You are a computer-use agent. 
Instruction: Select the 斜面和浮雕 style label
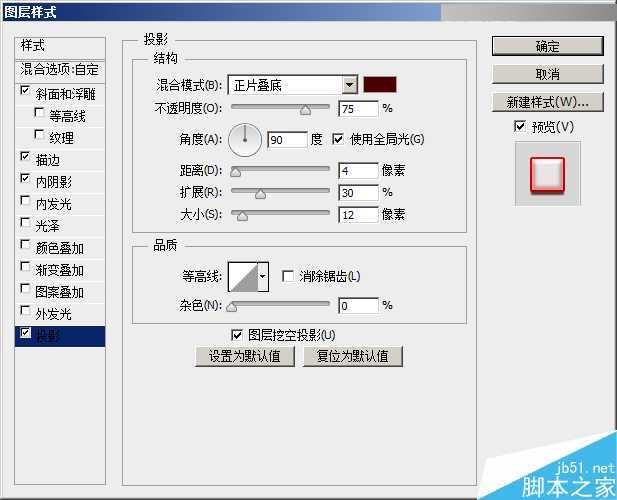point(65,94)
